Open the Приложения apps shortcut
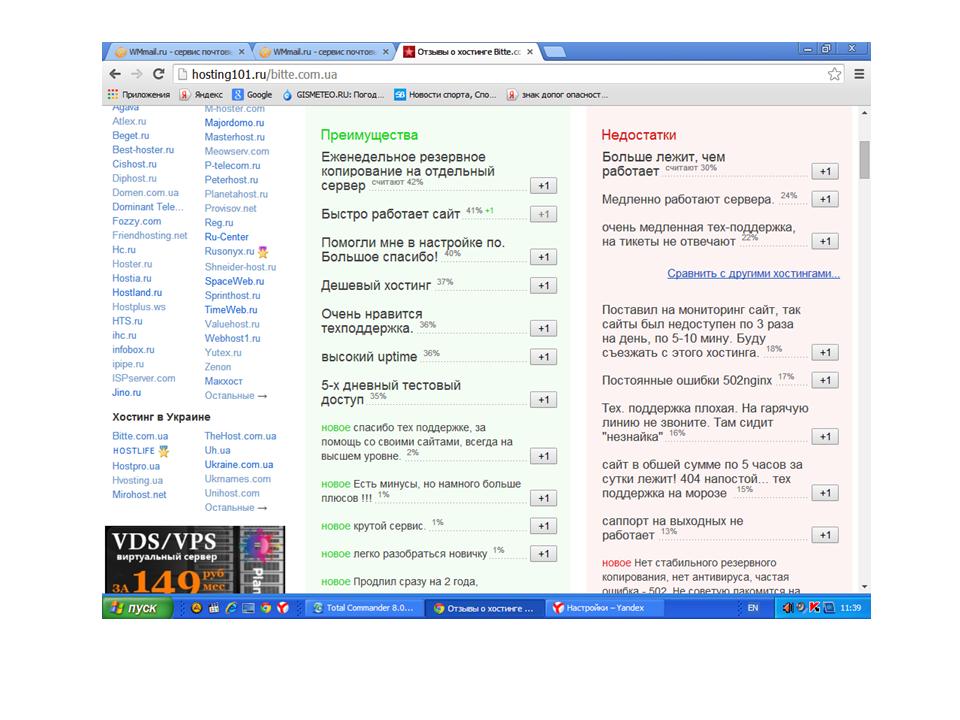960x720 pixels. 138,94
